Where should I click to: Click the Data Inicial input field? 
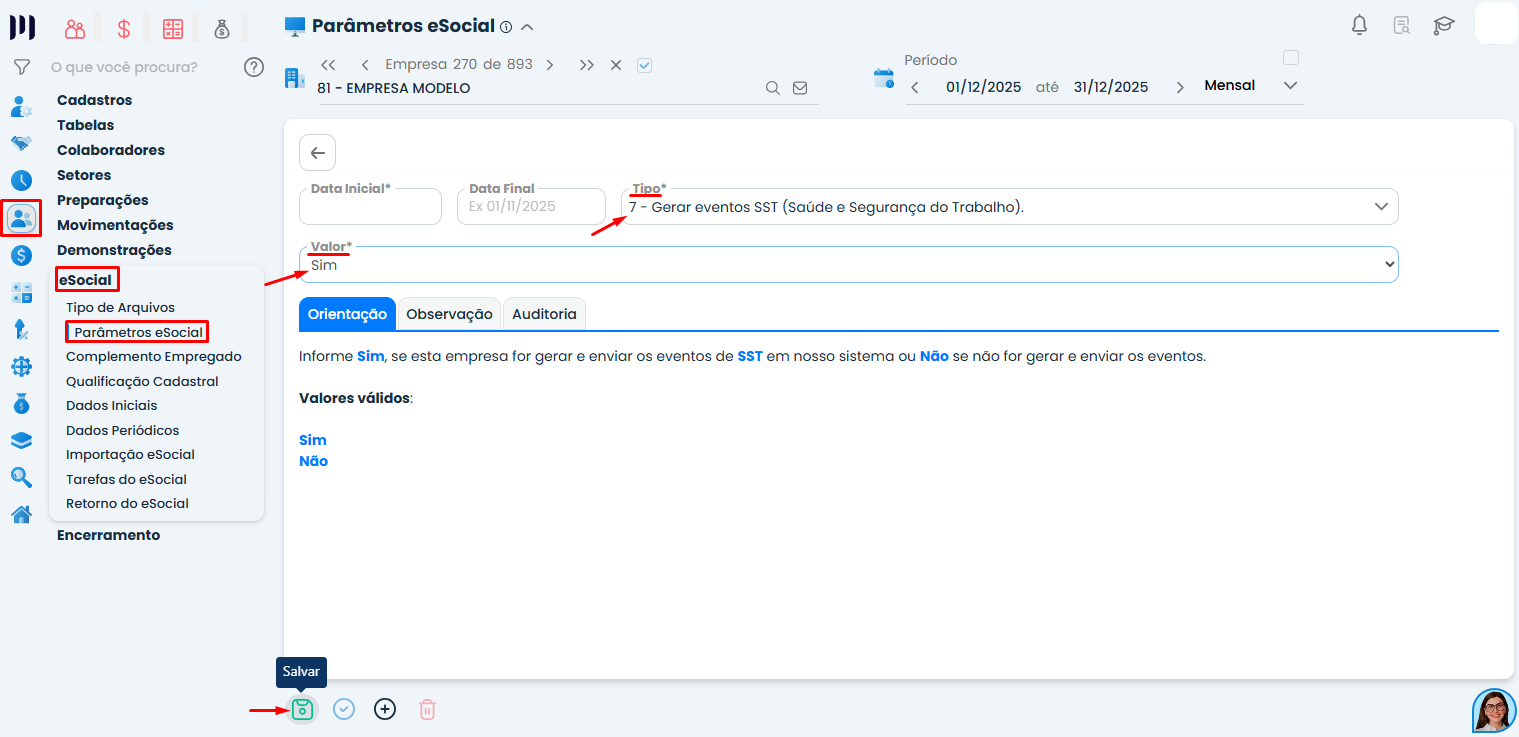(x=370, y=207)
